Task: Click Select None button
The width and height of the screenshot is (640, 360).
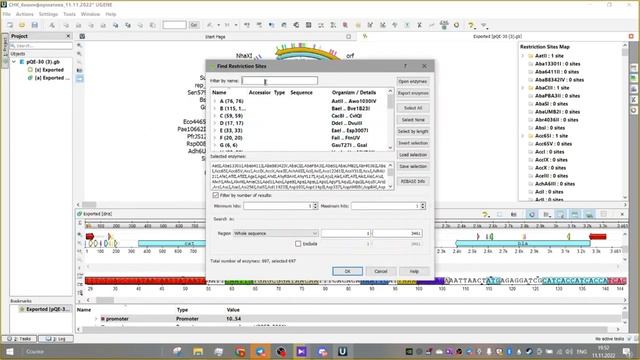Action: click(413, 120)
